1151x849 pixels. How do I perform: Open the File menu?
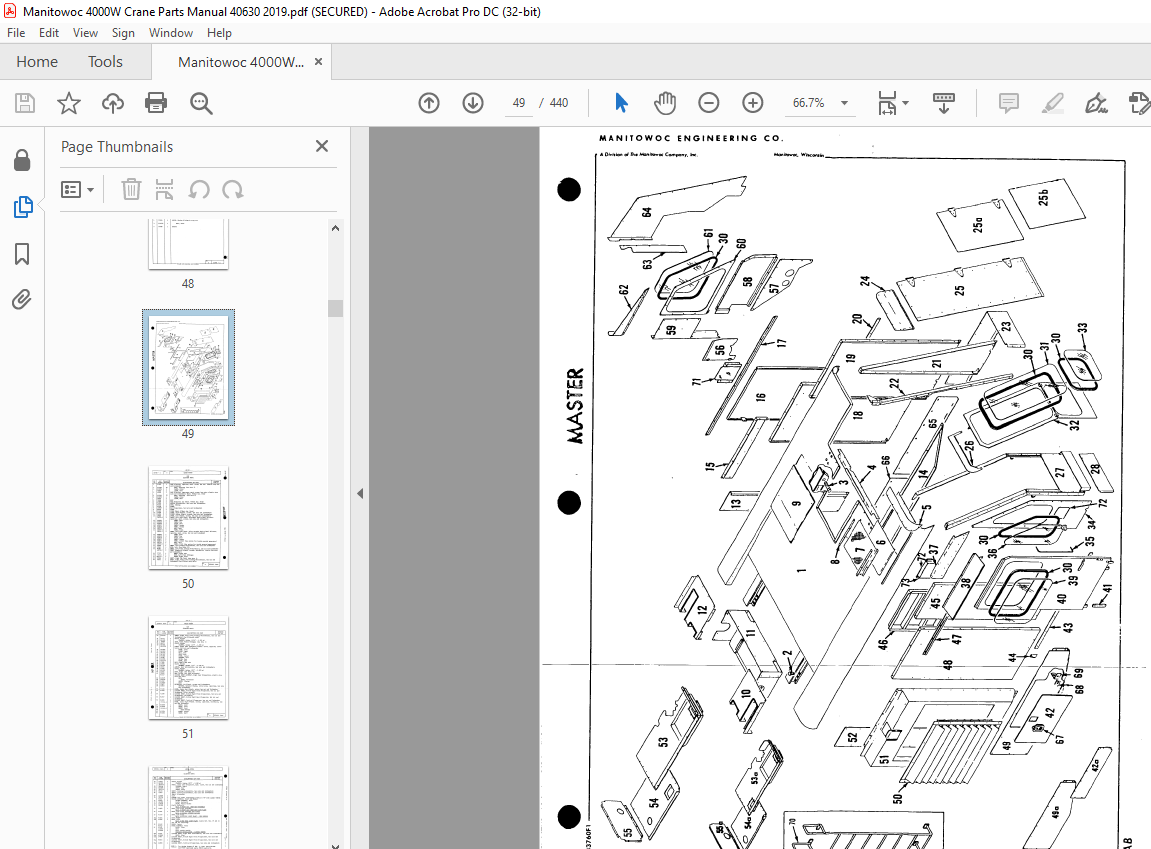[x=16, y=33]
